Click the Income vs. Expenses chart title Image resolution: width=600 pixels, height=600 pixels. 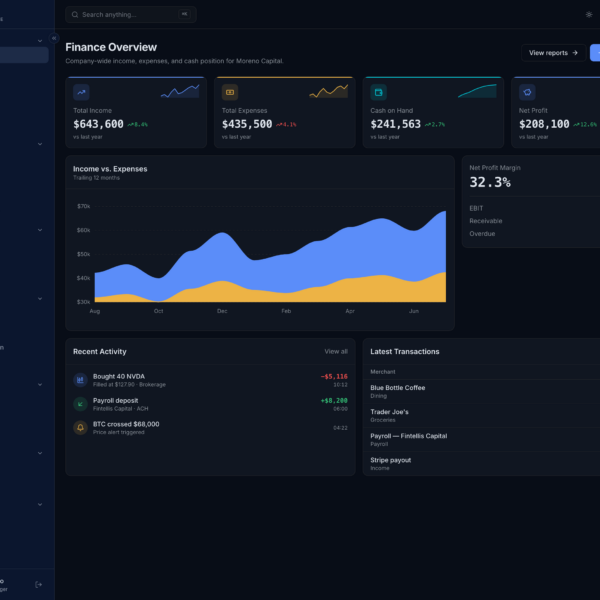pyautogui.click(x=110, y=169)
